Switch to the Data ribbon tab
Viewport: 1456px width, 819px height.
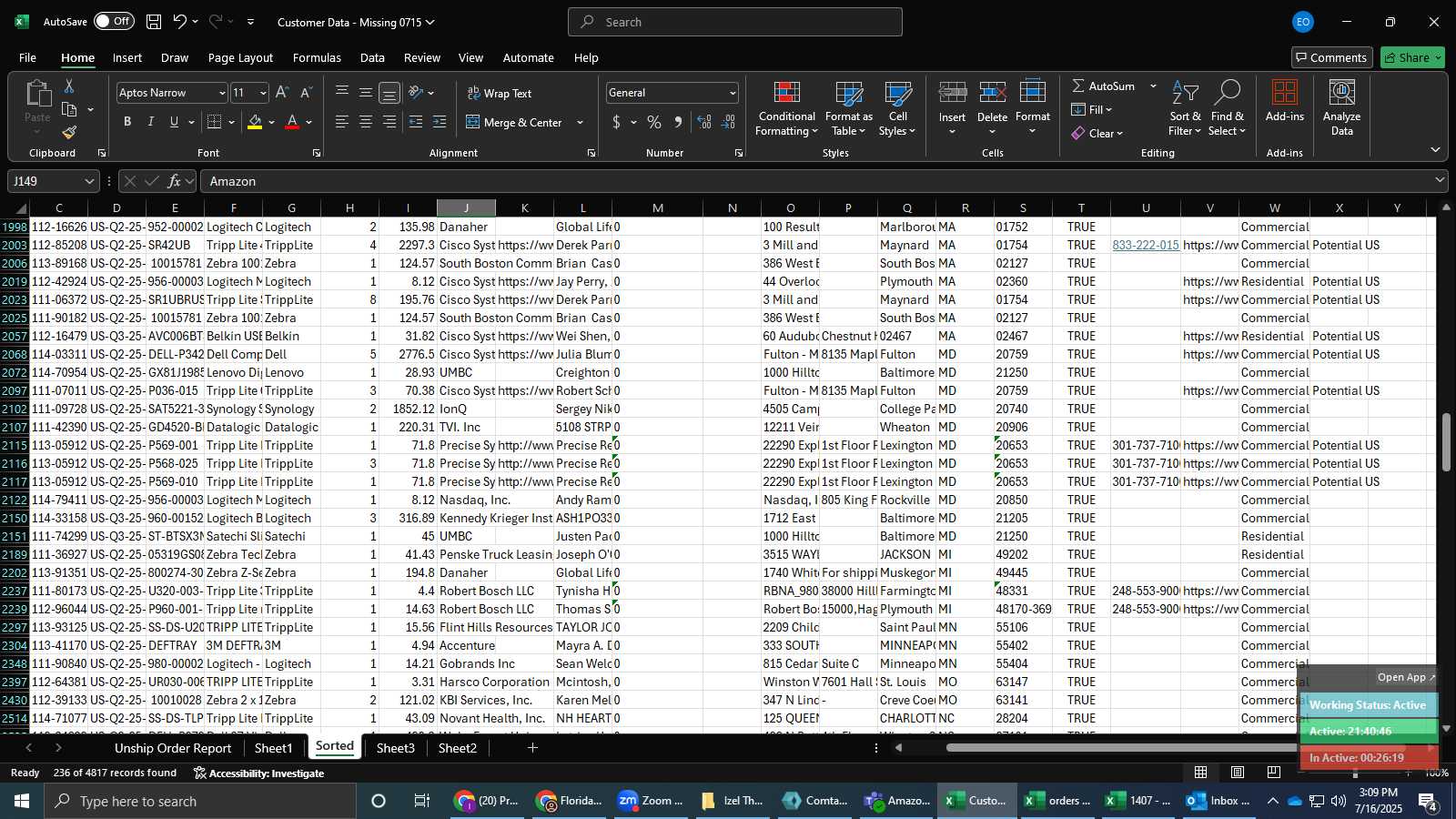372,57
